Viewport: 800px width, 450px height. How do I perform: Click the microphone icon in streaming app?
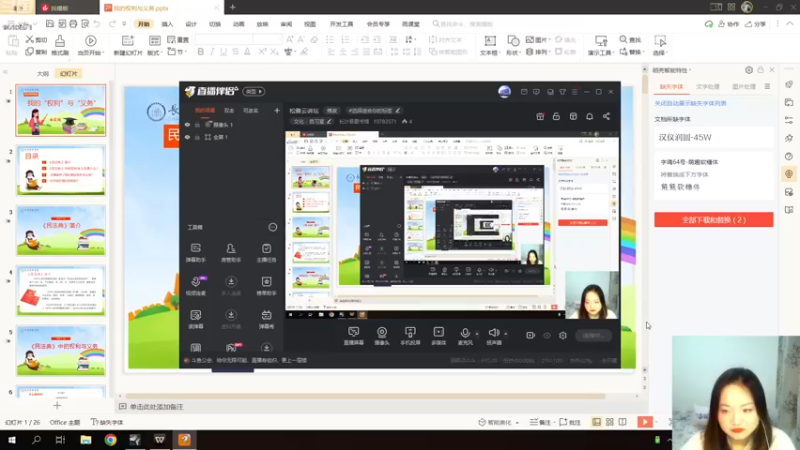pyautogui.click(x=465, y=335)
